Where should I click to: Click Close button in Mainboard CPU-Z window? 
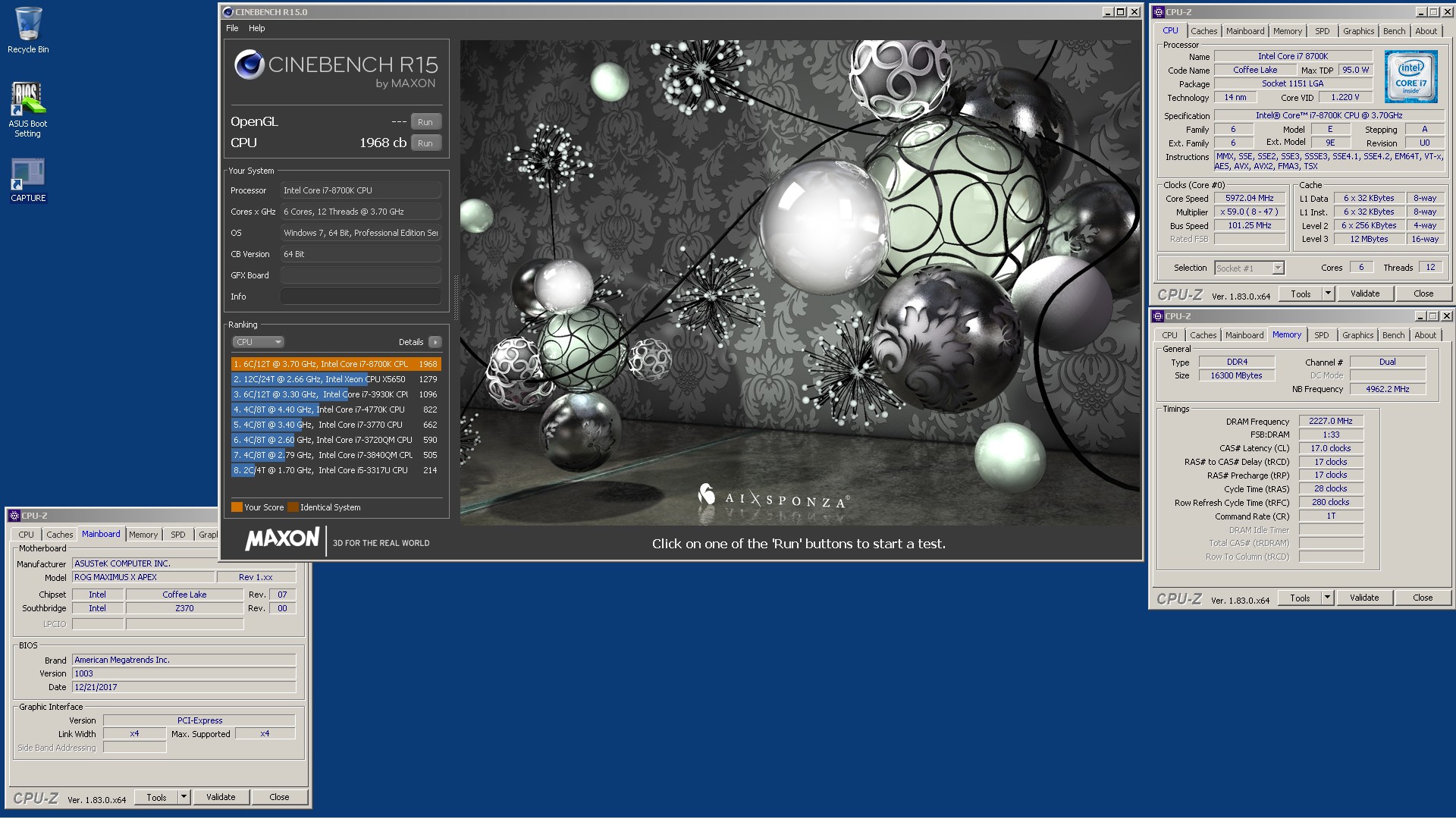click(x=279, y=797)
